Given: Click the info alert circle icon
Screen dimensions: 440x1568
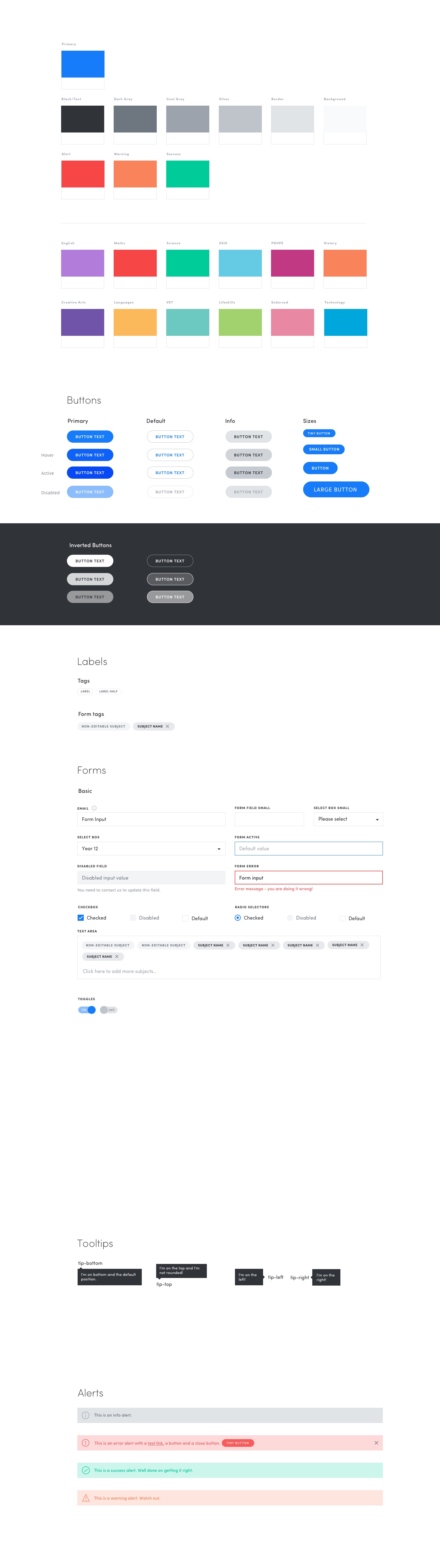Looking at the screenshot, I should click(x=85, y=1415).
